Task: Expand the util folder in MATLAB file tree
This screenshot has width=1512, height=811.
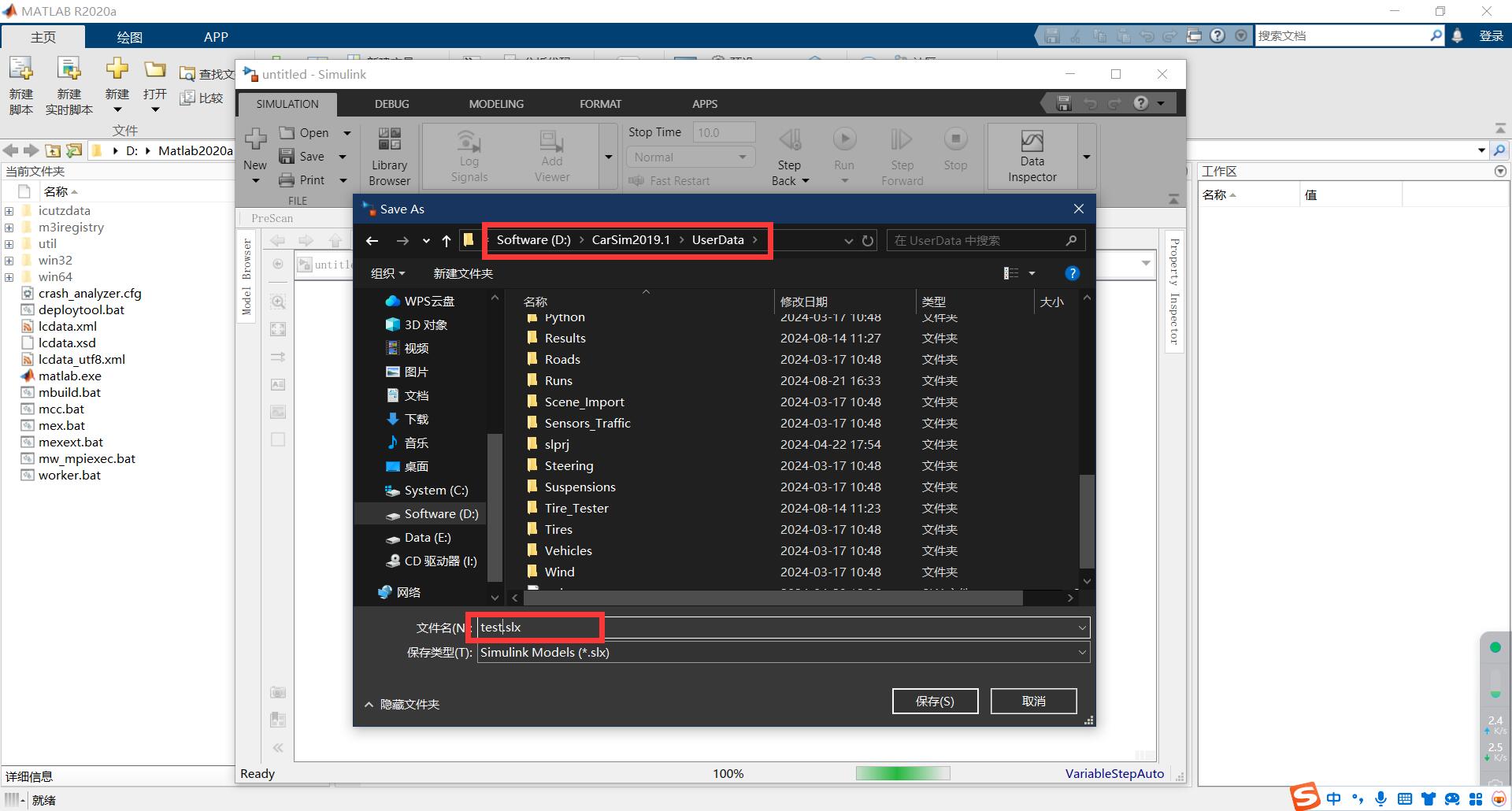Action: point(9,244)
